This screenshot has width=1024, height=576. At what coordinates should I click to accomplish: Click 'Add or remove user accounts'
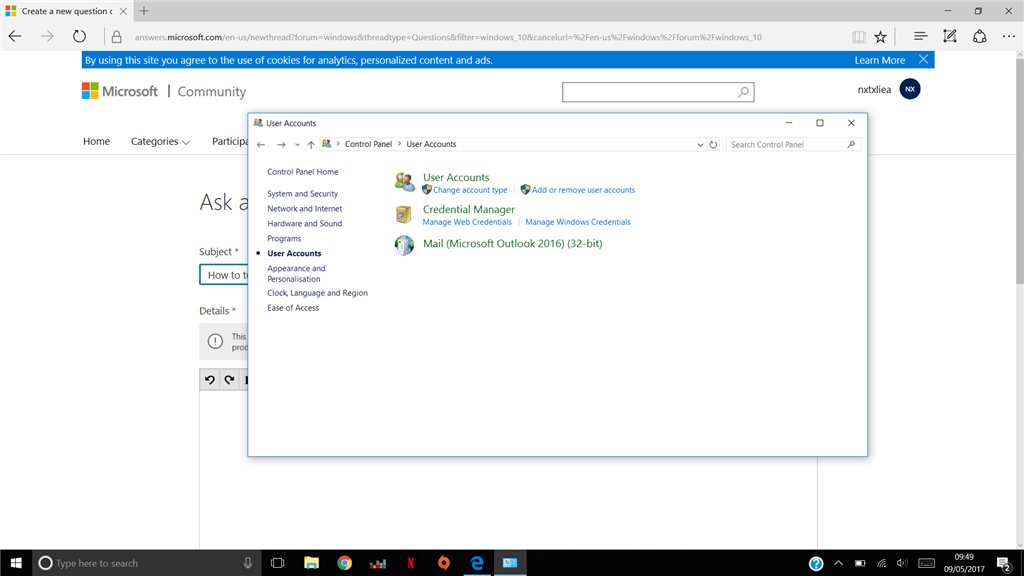[x=583, y=190]
